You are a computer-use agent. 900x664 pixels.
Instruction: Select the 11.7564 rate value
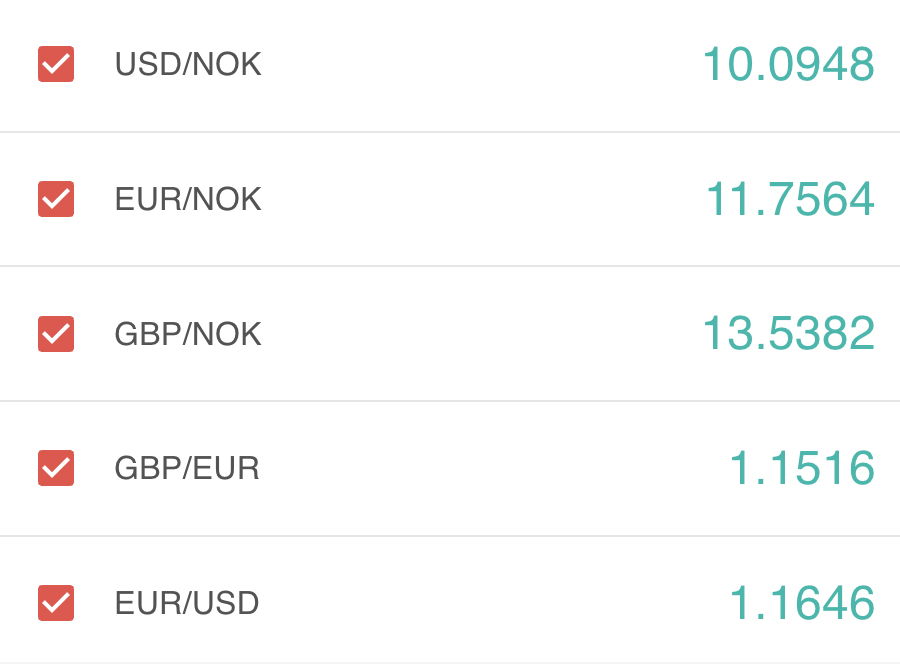point(790,199)
